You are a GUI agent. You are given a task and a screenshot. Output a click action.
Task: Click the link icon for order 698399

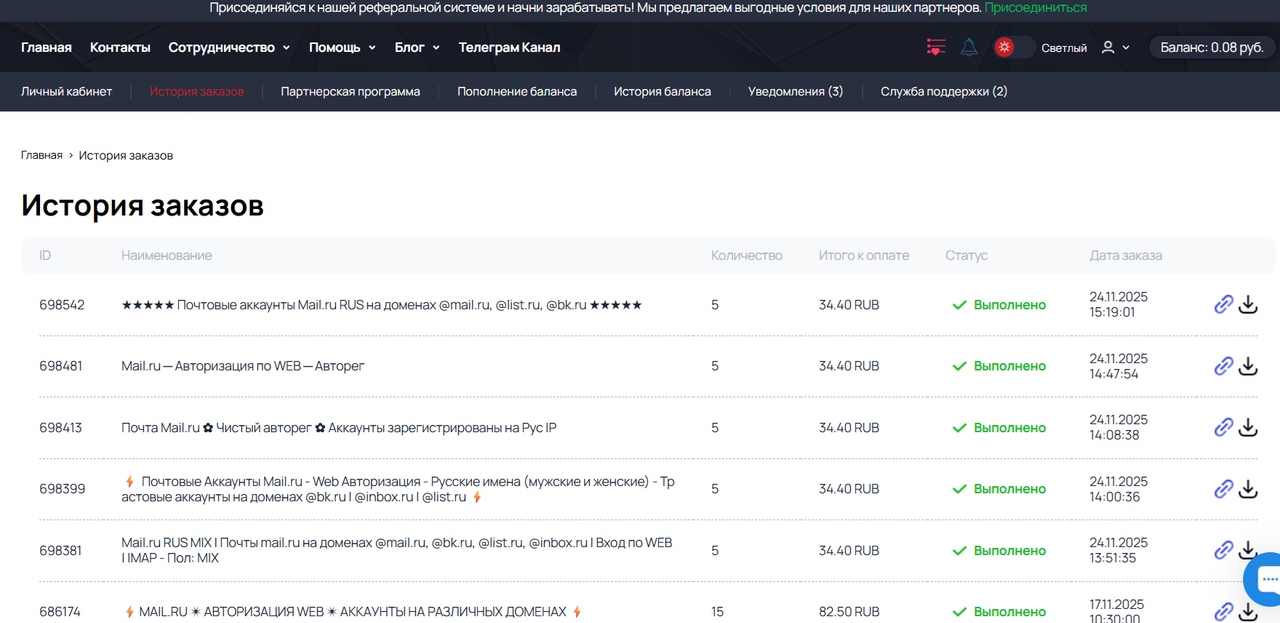click(x=1223, y=489)
